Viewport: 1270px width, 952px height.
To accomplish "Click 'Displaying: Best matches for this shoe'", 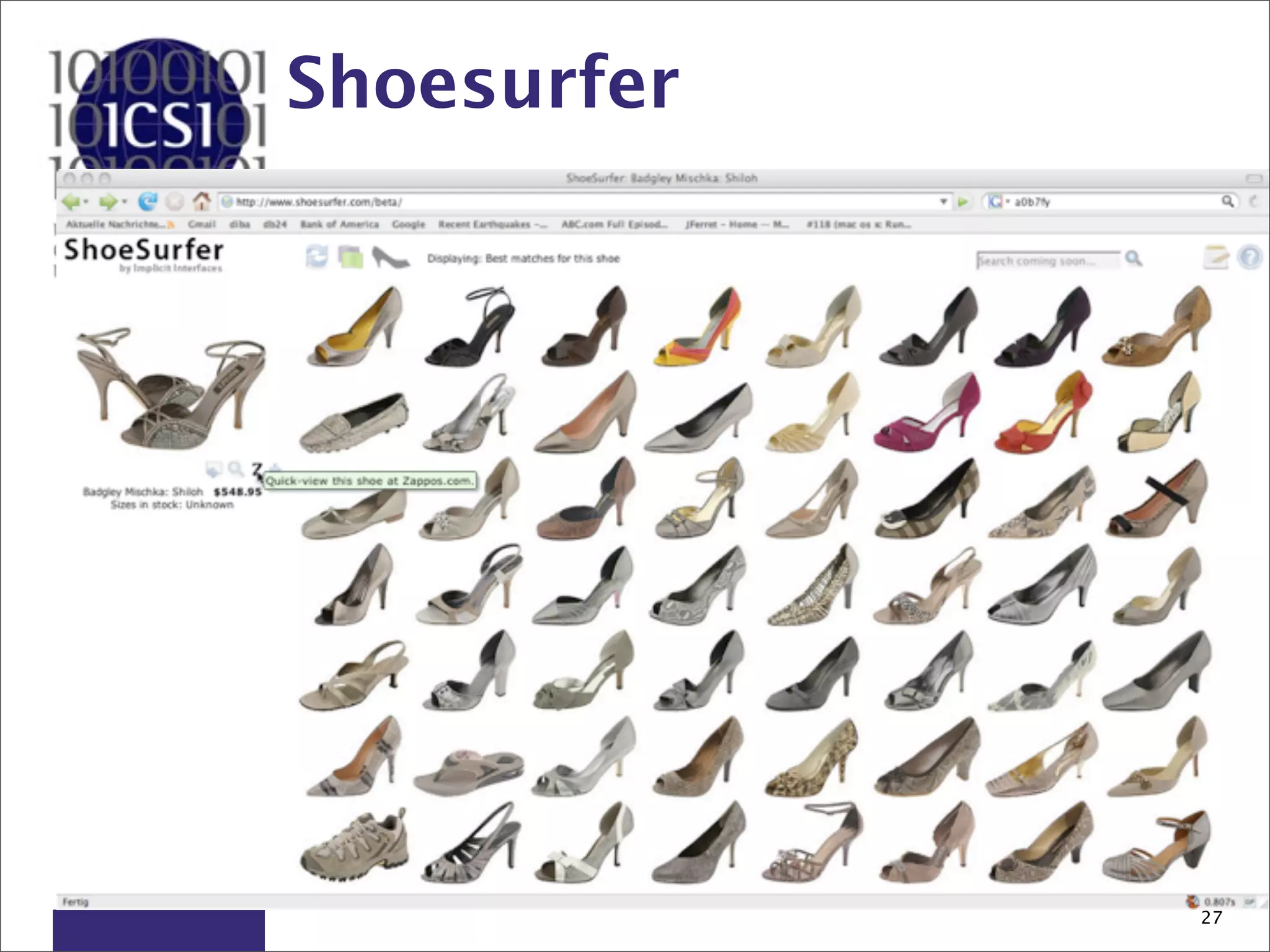I will tap(523, 258).
